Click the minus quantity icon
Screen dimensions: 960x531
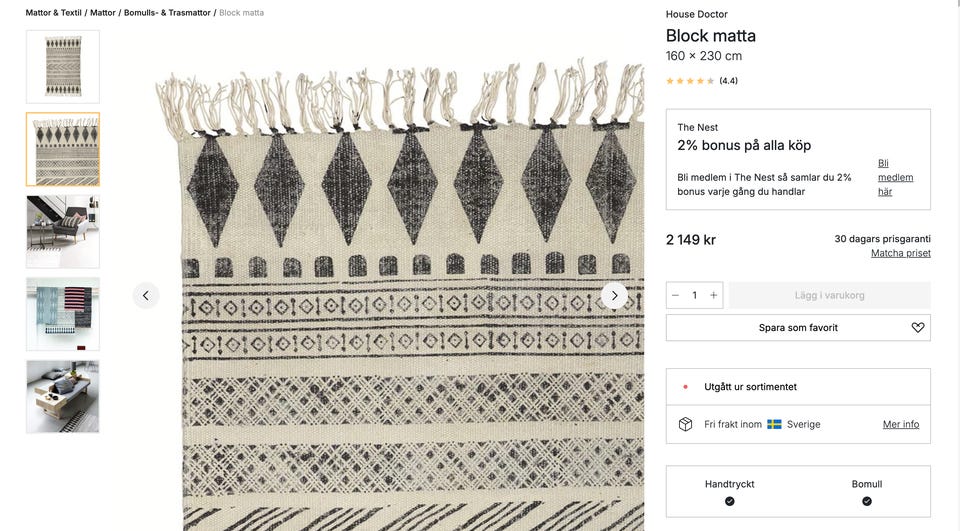click(x=676, y=295)
